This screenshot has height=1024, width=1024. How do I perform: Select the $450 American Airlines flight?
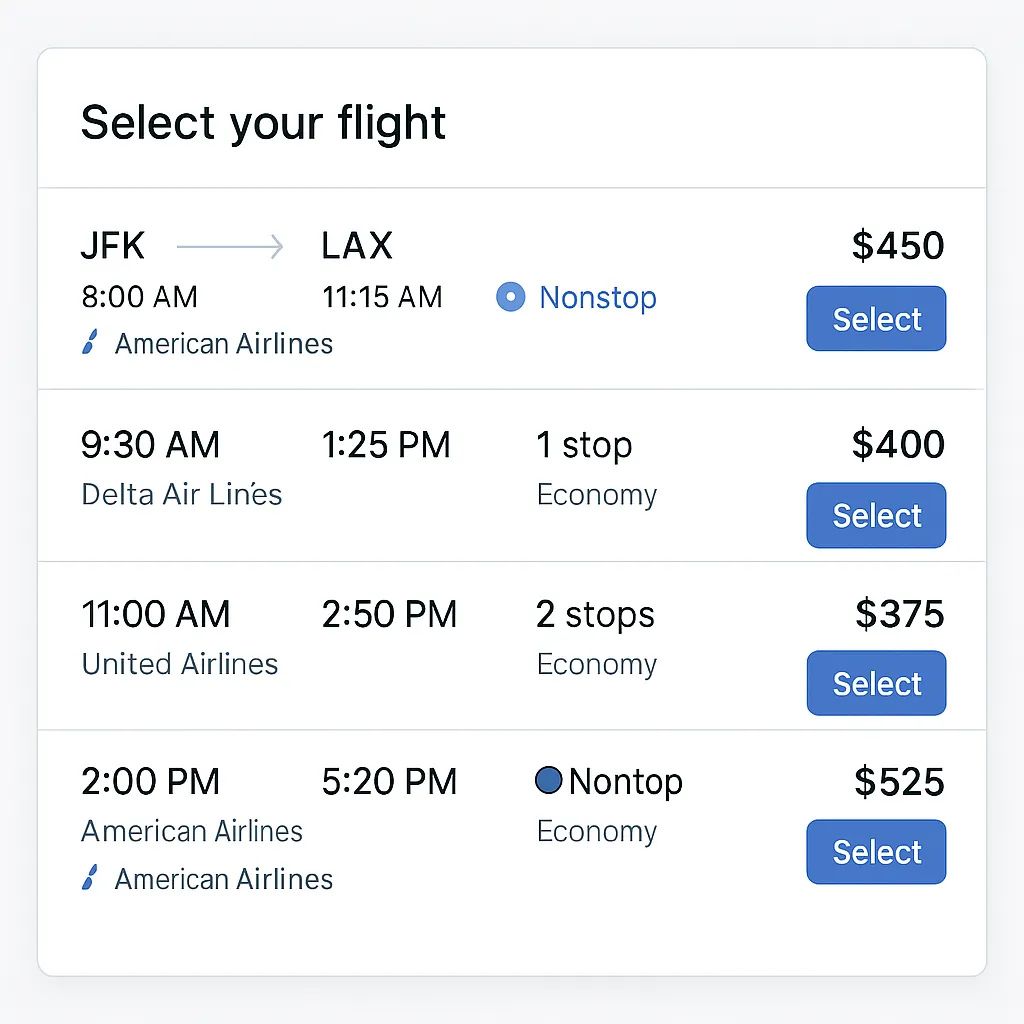point(876,319)
